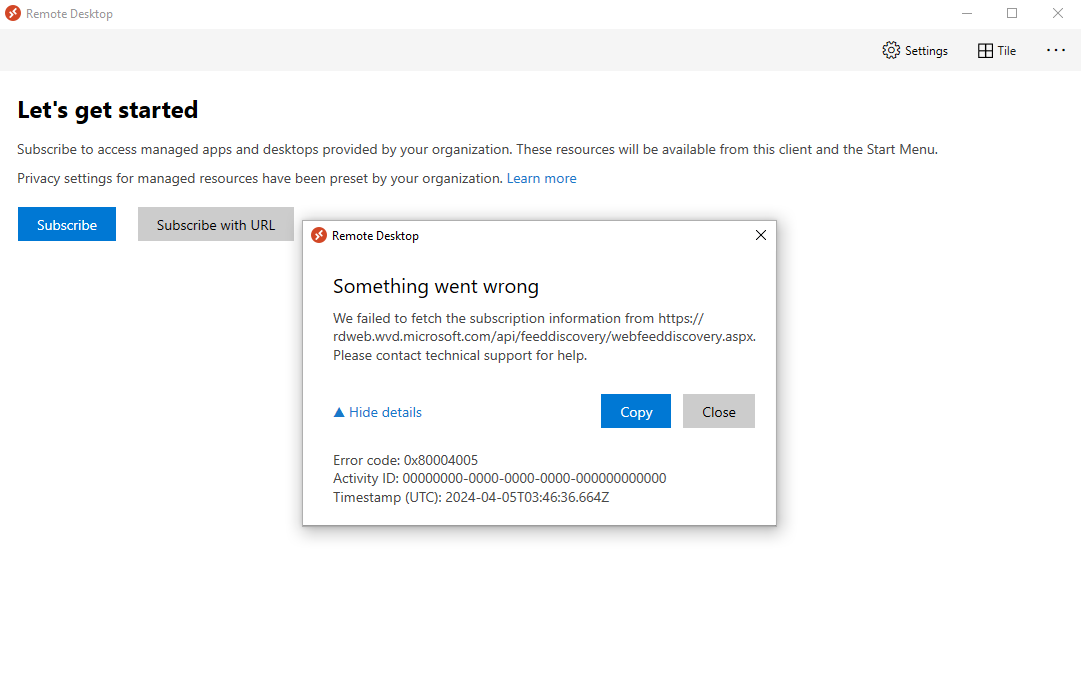Screen dimensions: 1081x689
Task: Minimize the Remote Desktop window
Action: [967, 13]
